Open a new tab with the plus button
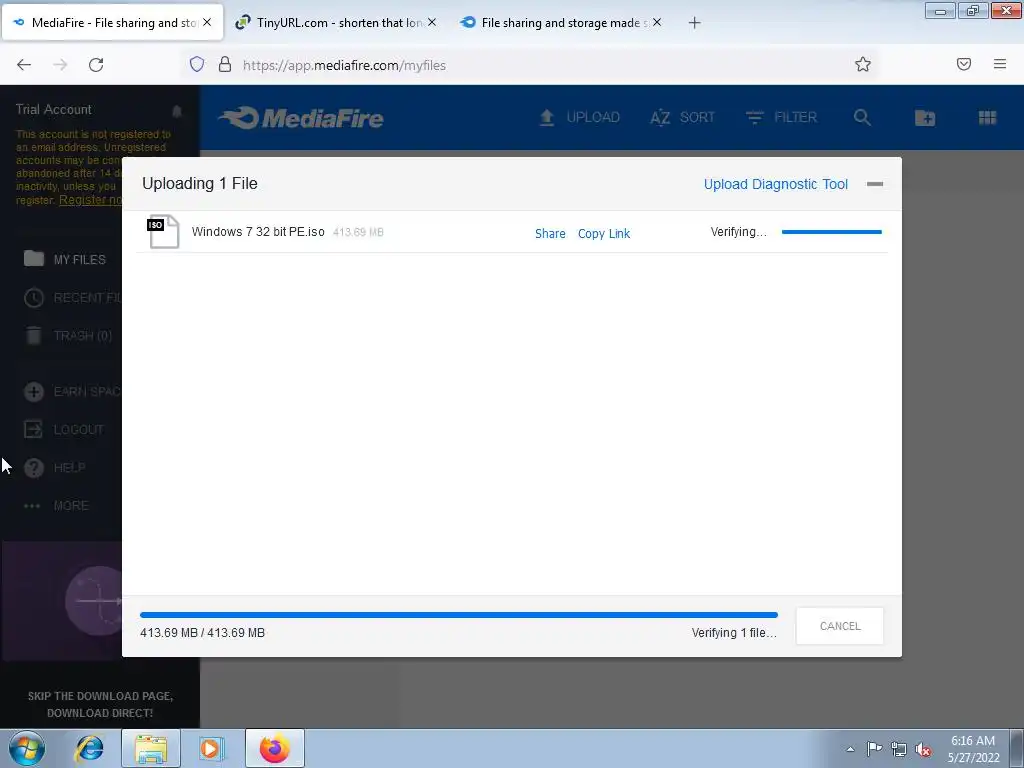This screenshot has width=1024, height=768. (x=694, y=23)
